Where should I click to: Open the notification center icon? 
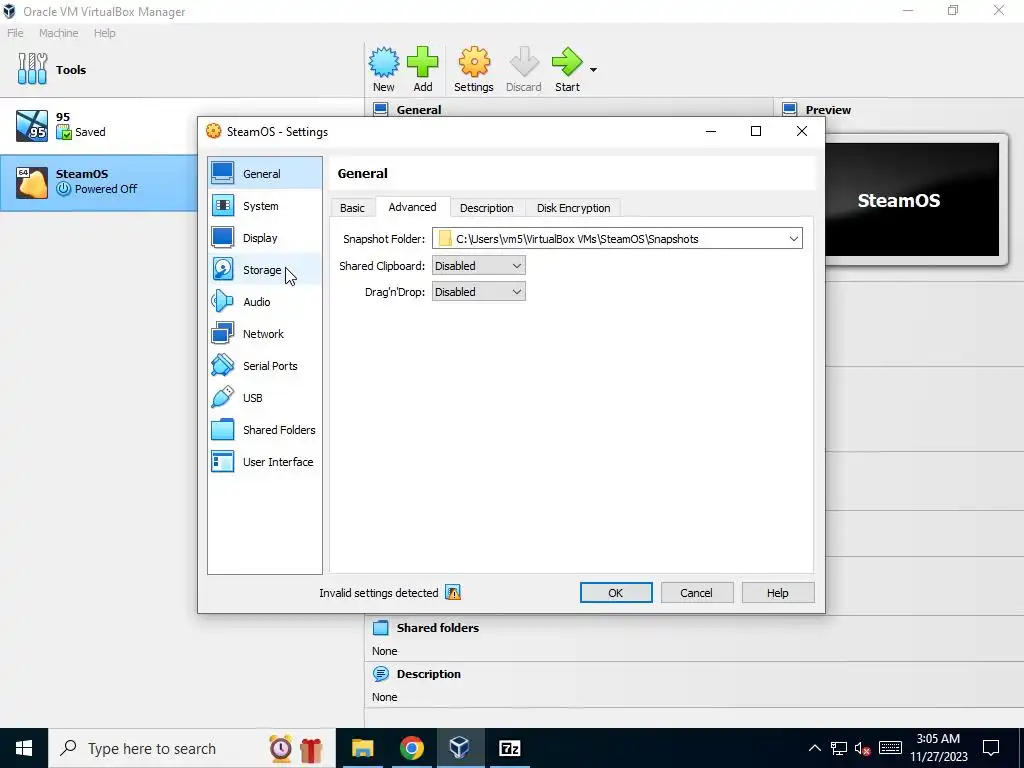click(x=991, y=748)
